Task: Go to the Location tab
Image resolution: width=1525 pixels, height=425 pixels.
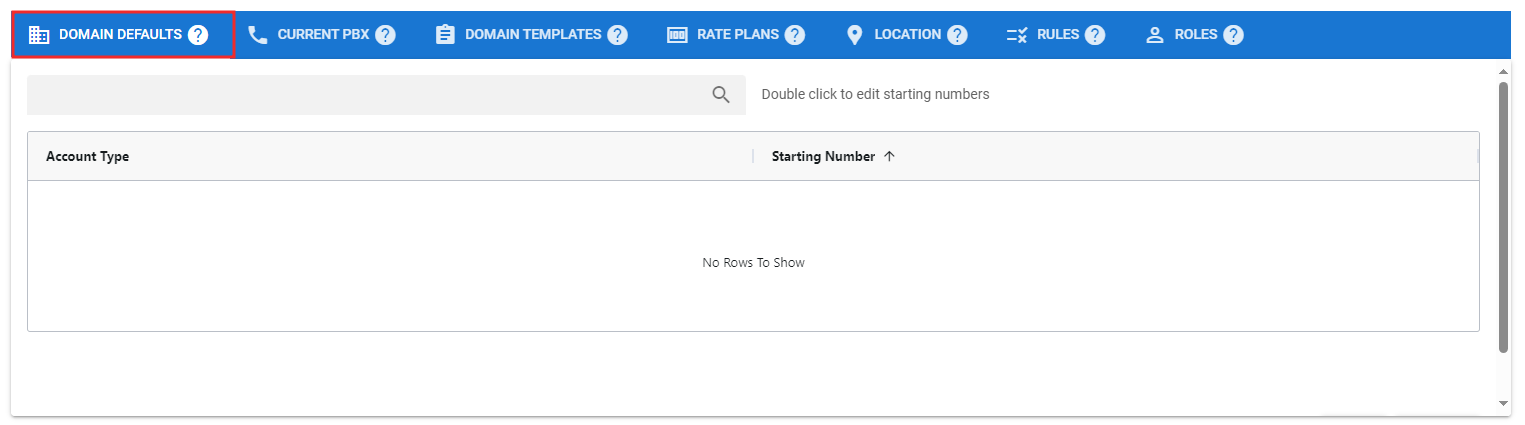Action: coord(906,35)
